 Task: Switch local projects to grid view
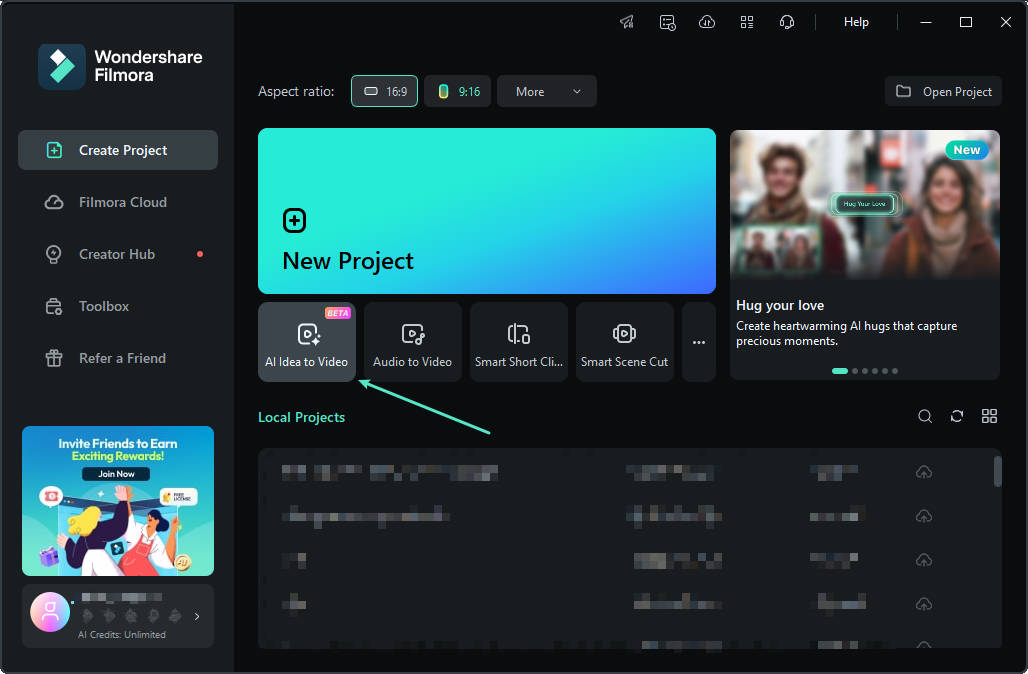[989, 416]
